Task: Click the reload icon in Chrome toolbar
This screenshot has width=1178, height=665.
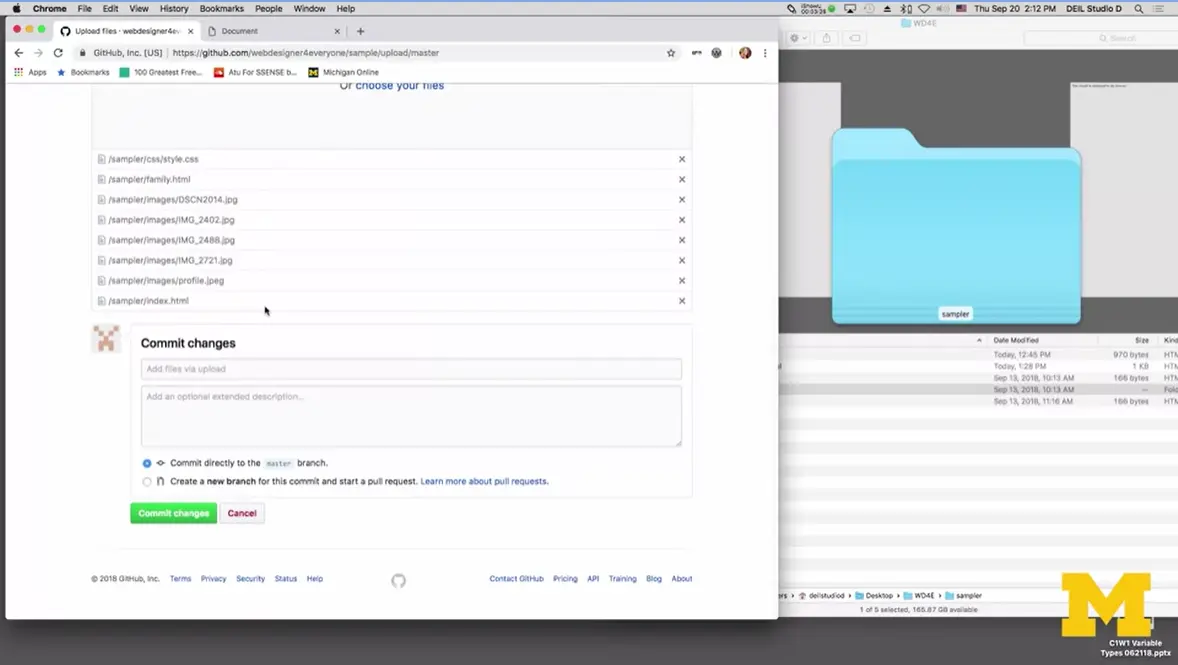Action: 58,52
